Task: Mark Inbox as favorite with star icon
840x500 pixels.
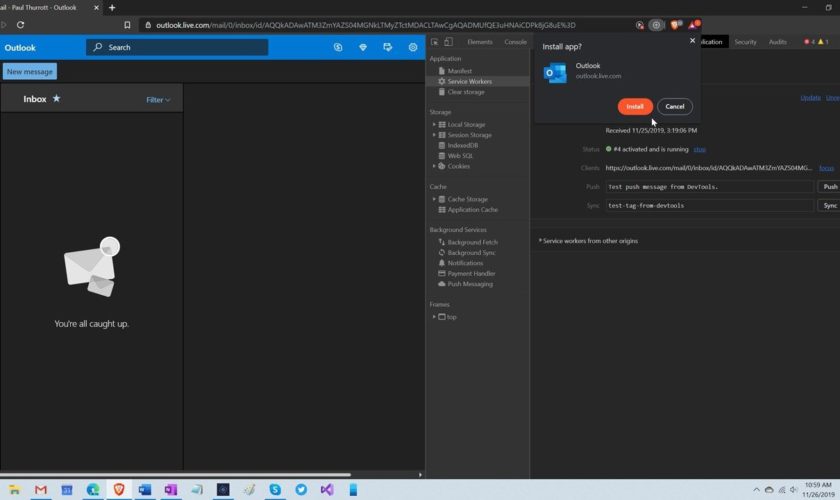Action: pyautogui.click(x=56, y=99)
